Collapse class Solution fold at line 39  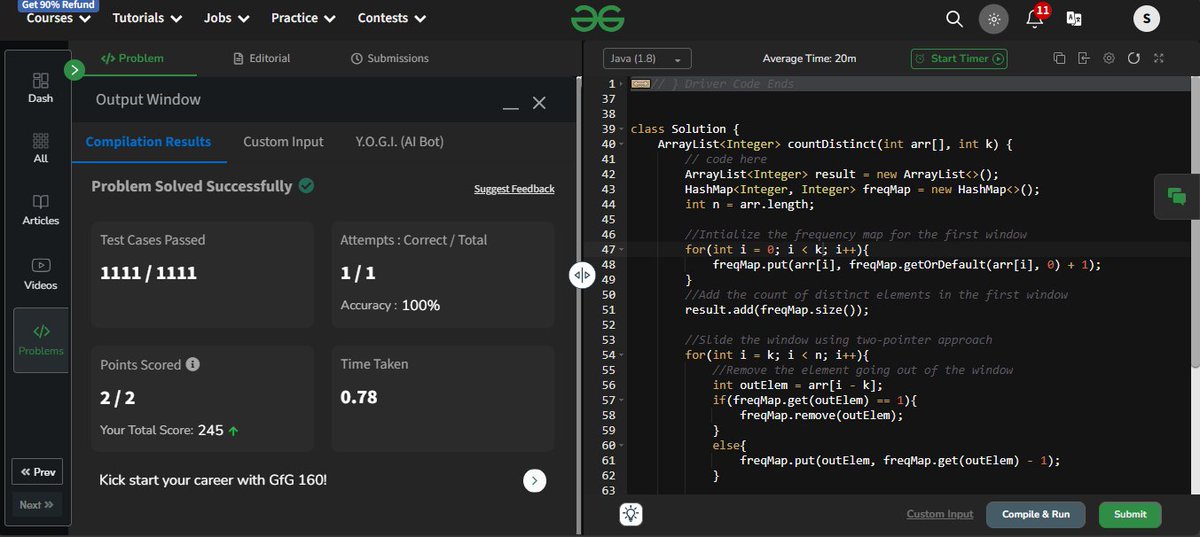tap(622, 130)
